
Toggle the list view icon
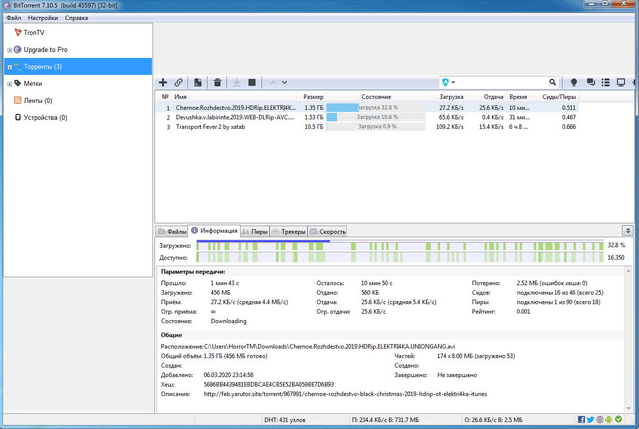click(x=606, y=82)
